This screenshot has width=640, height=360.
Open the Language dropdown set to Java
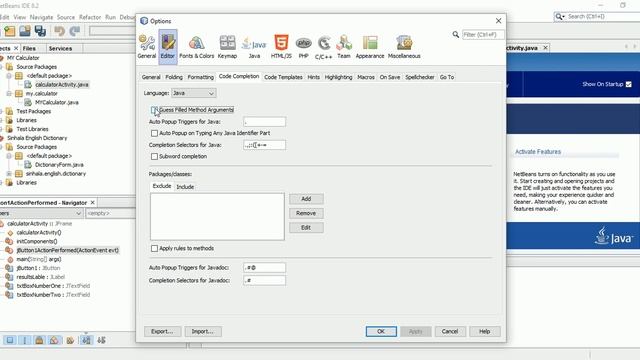193,93
